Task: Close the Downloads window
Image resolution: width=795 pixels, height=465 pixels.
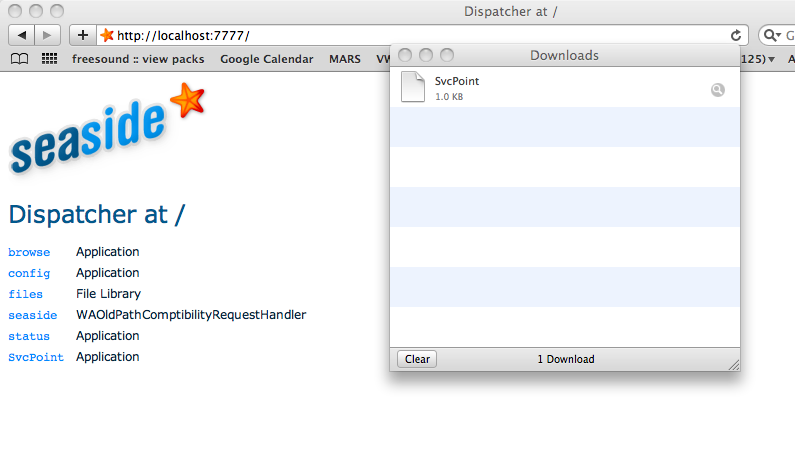Action: [x=405, y=55]
